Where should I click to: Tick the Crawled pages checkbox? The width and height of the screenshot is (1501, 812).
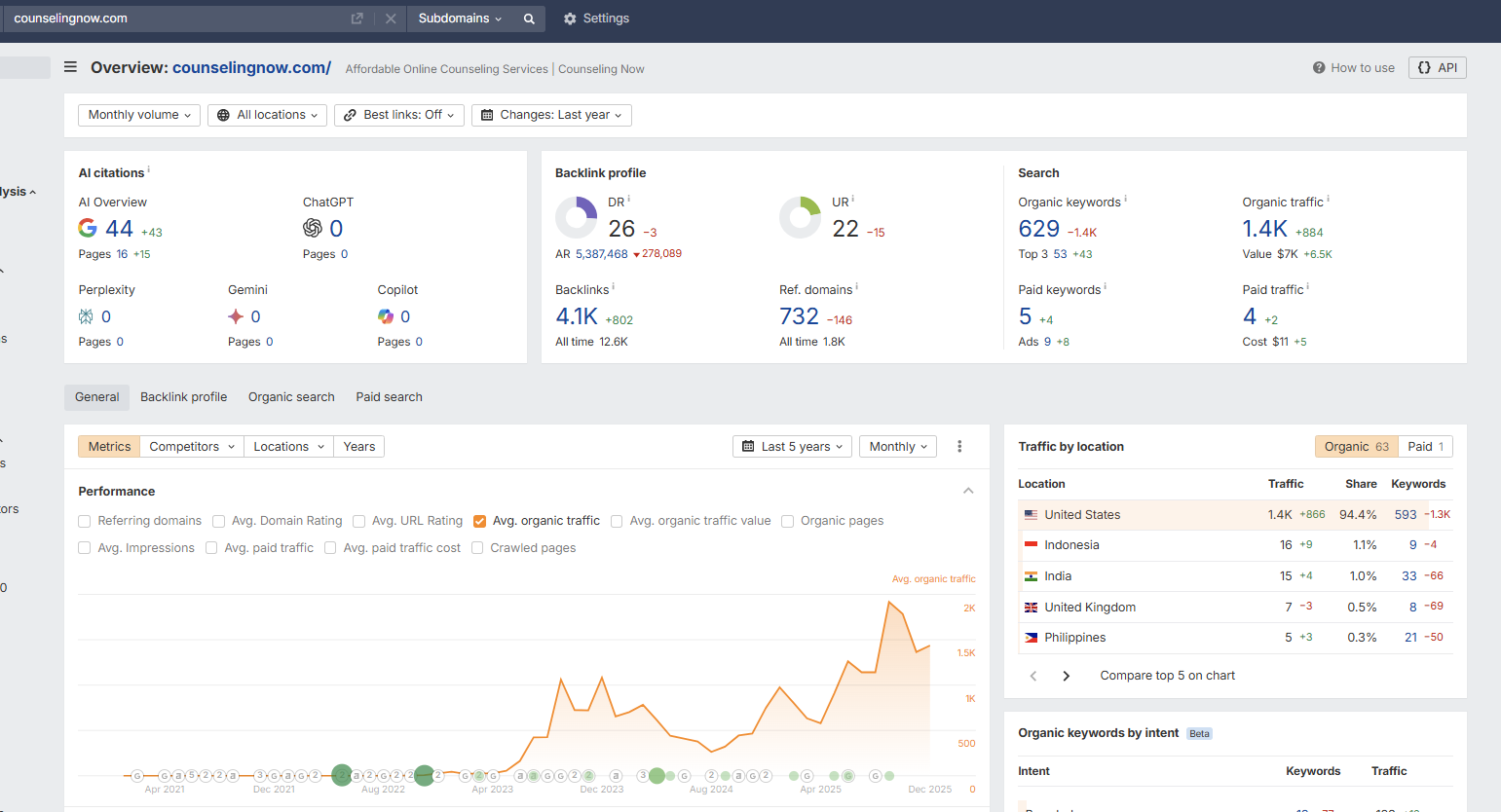477,548
